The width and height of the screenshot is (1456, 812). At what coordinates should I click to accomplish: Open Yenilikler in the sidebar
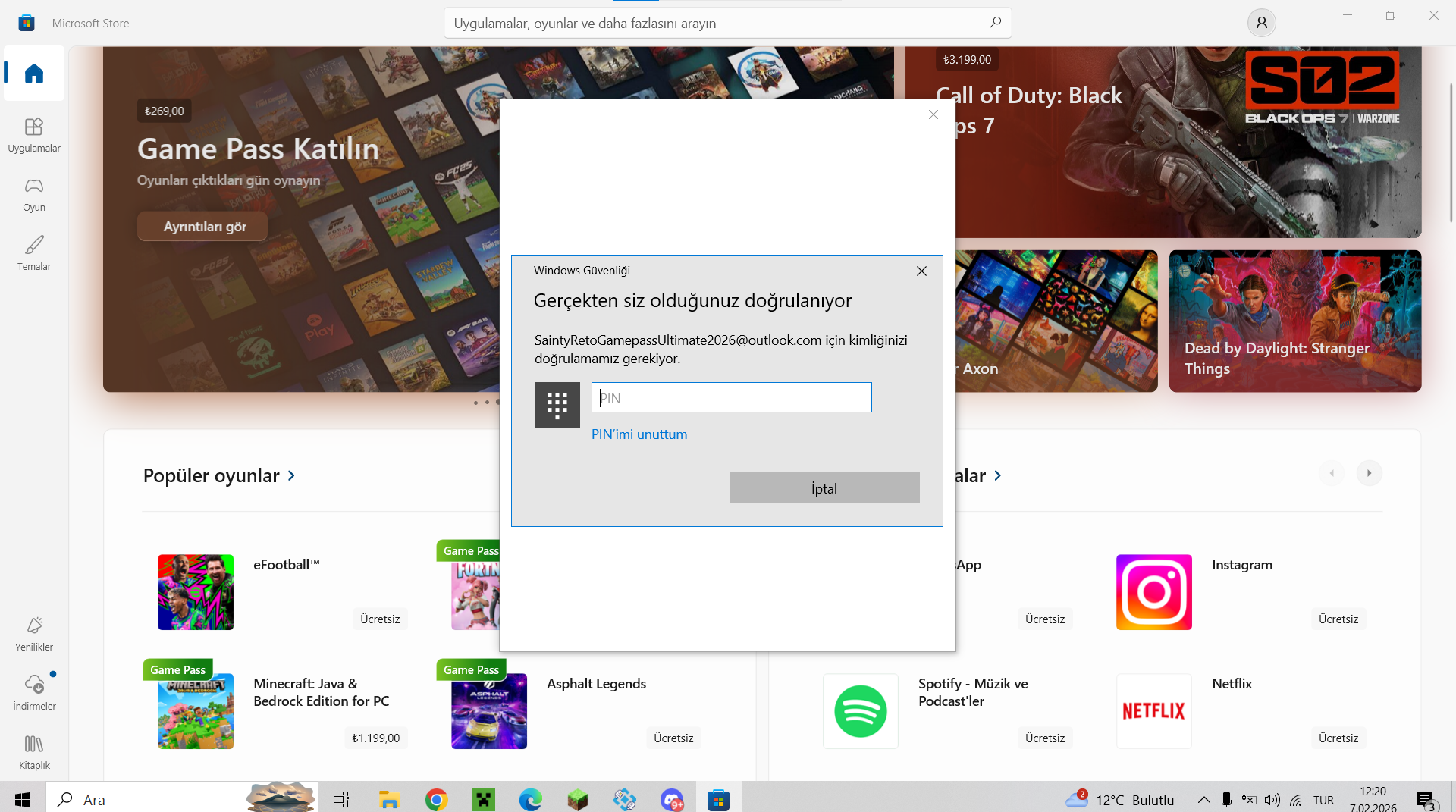34,634
